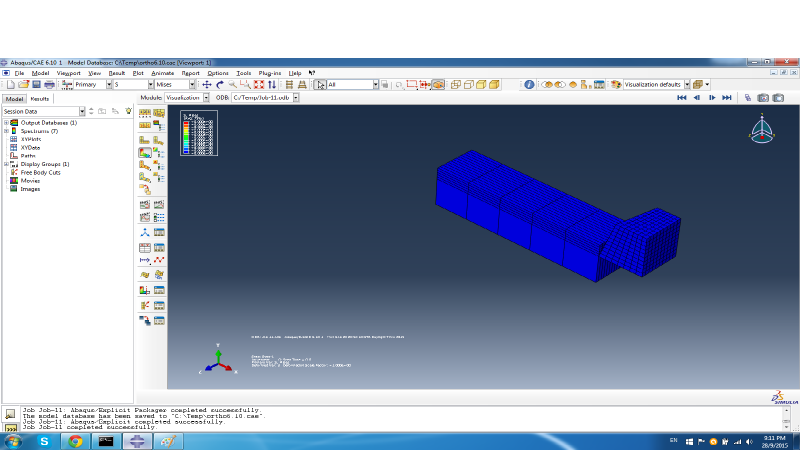Open the Animate menu
The width and height of the screenshot is (800, 450).
click(x=163, y=73)
